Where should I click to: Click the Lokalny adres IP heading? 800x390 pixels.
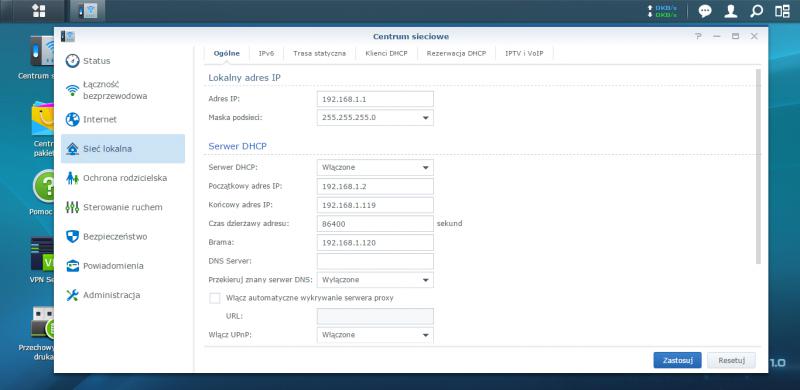244,78
